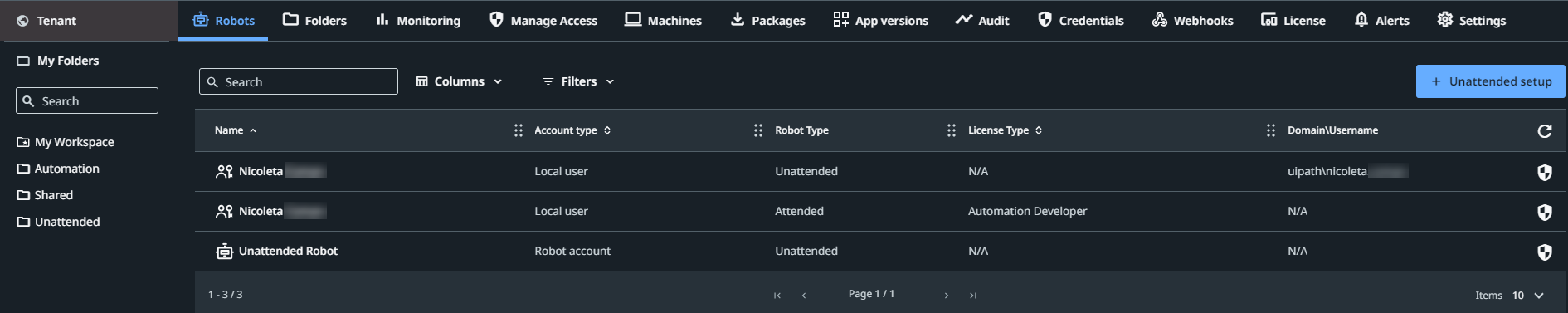Open the Columns dropdown
This screenshot has width=1568, height=313.
459,81
